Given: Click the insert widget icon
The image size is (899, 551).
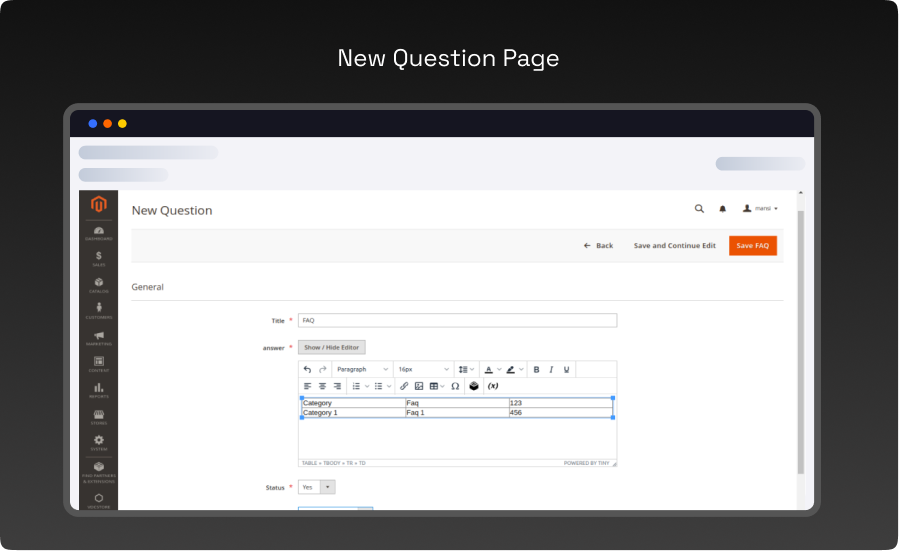Looking at the screenshot, I should pos(474,386).
